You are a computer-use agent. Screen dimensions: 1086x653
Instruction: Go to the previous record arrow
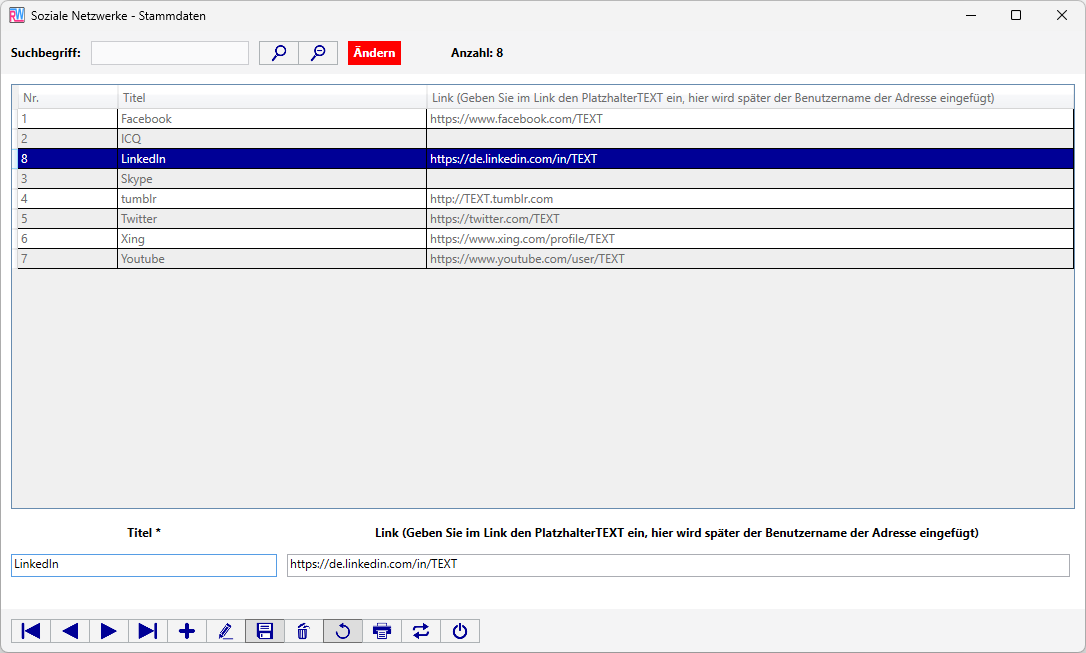click(x=70, y=631)
